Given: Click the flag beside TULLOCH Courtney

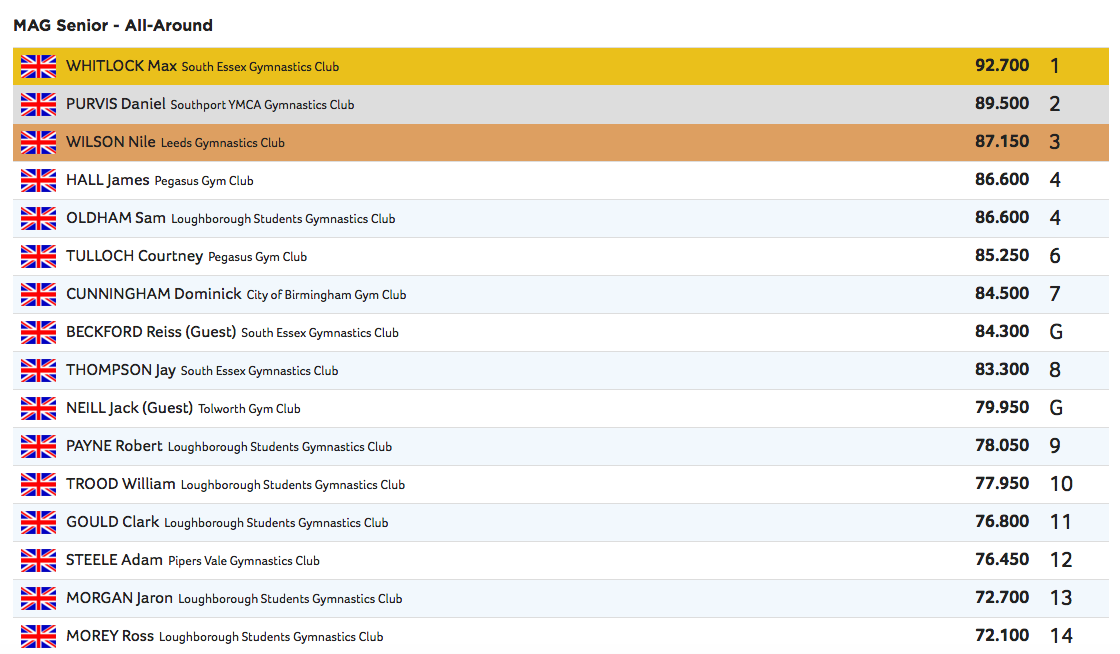Looking at the screenshot, I should click(x=38, y=257).
